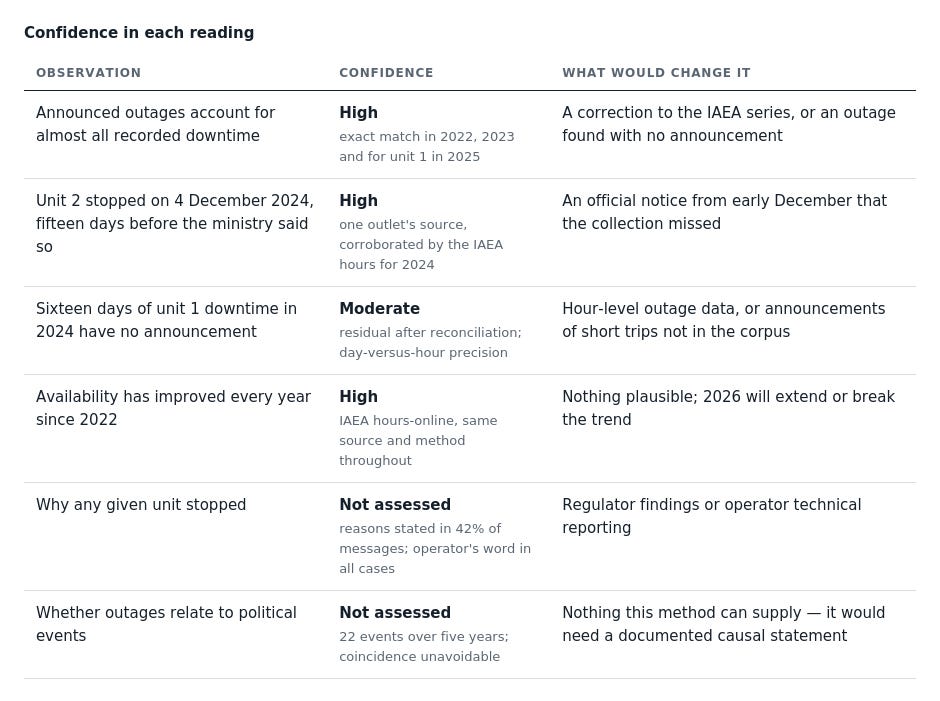Select the 'IAEA hours-online, same source' note
Image resolution: width=940 pixels, height=701 pixels.
coord(418,441)
